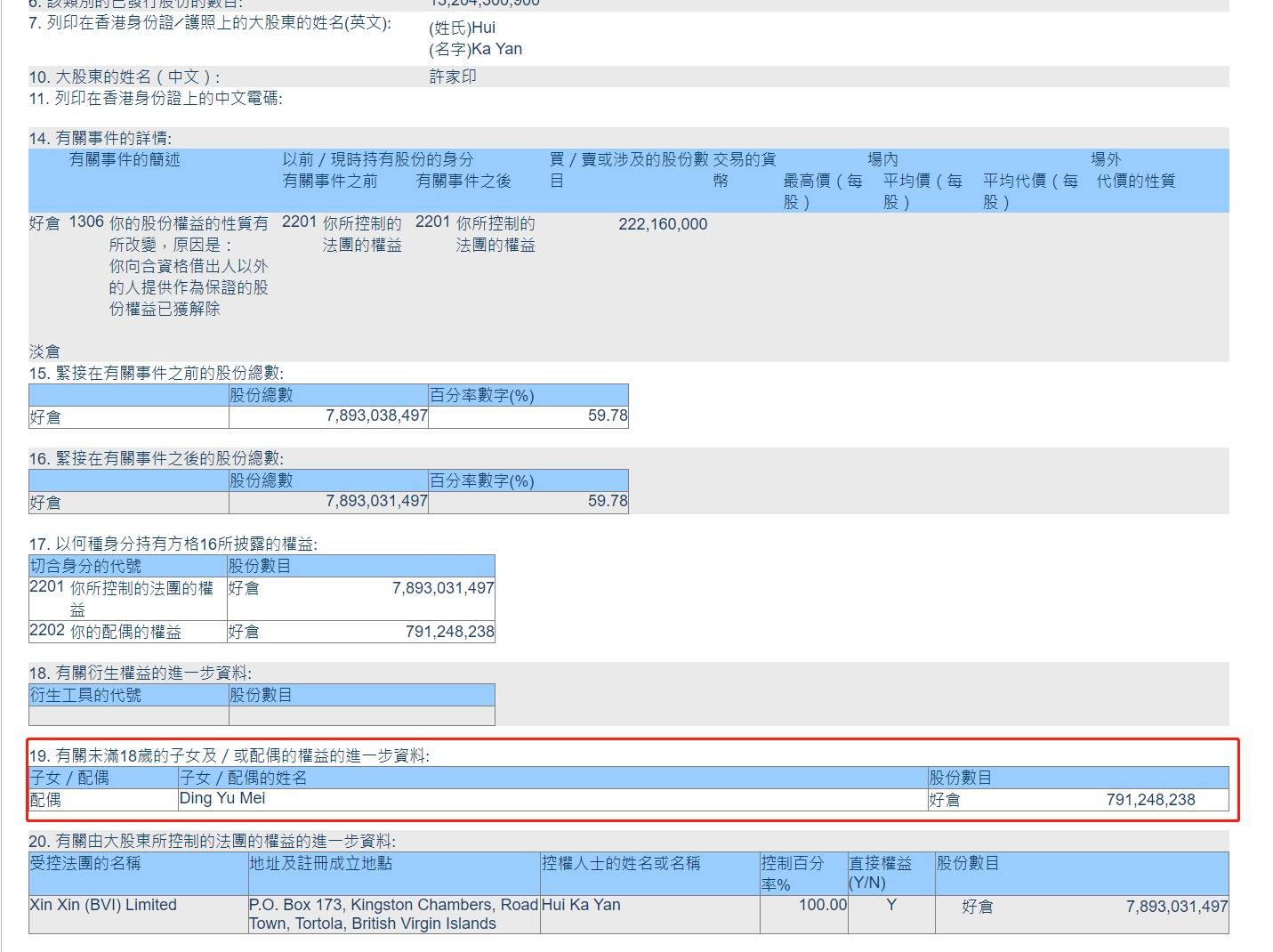This screenshot has width=1273, height=952.
Task: Click 7,893,038,497 total before the event
Action: coord(376,415)
